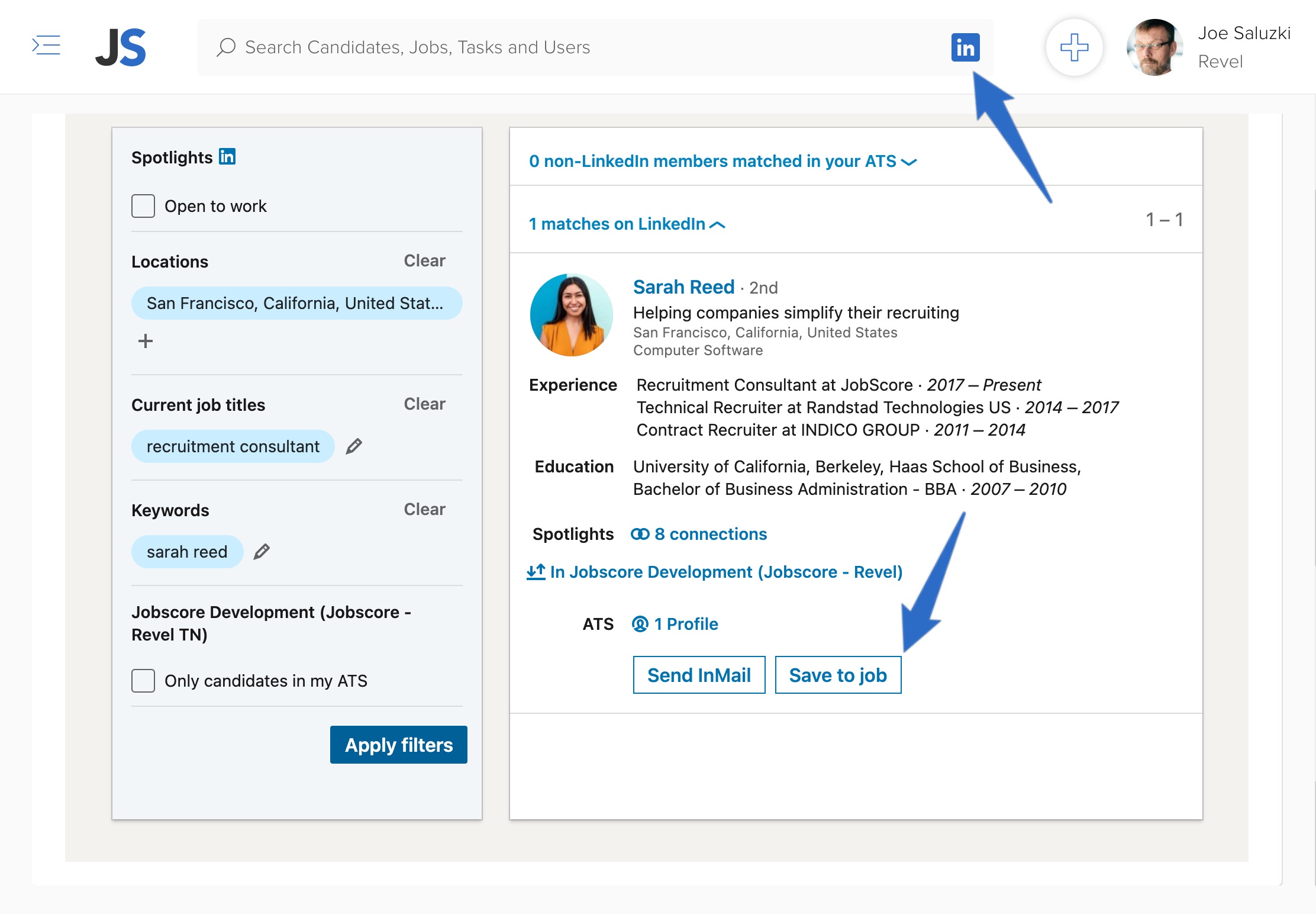Clear the Locations filter

click(424, 260)
